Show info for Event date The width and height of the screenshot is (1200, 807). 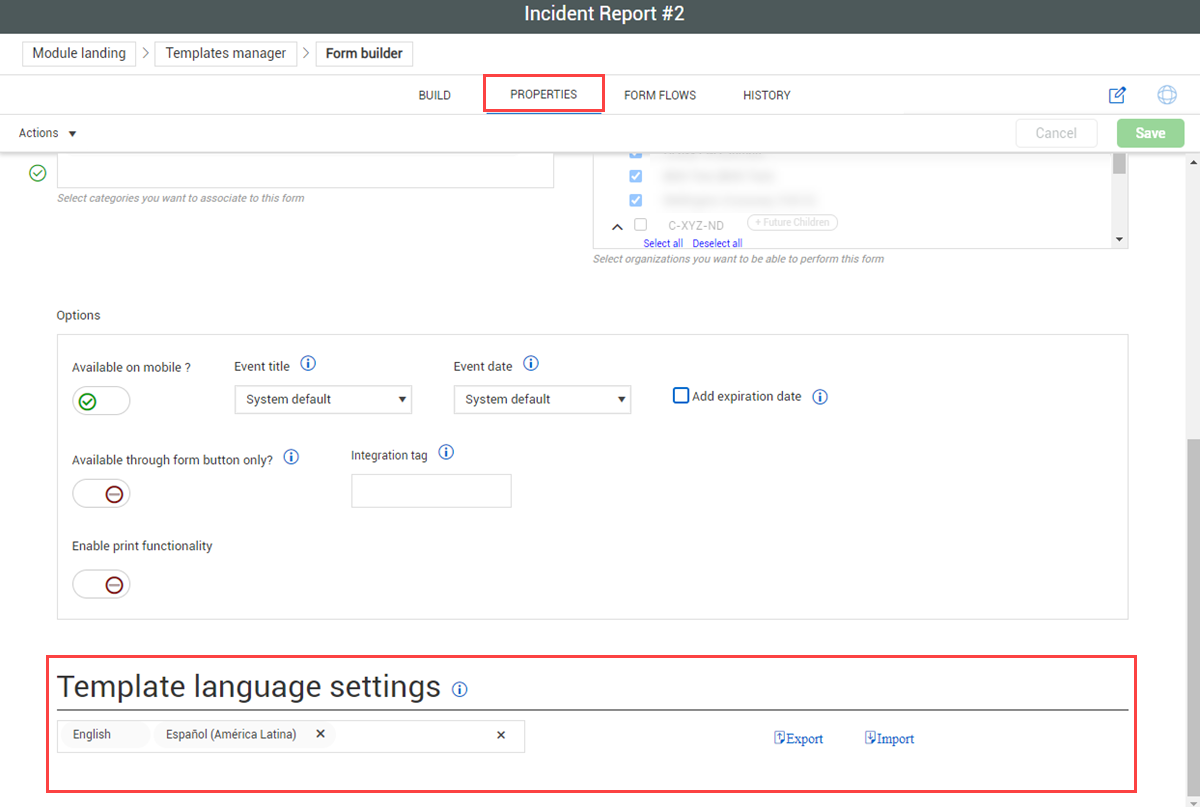(x=531, y=364)
